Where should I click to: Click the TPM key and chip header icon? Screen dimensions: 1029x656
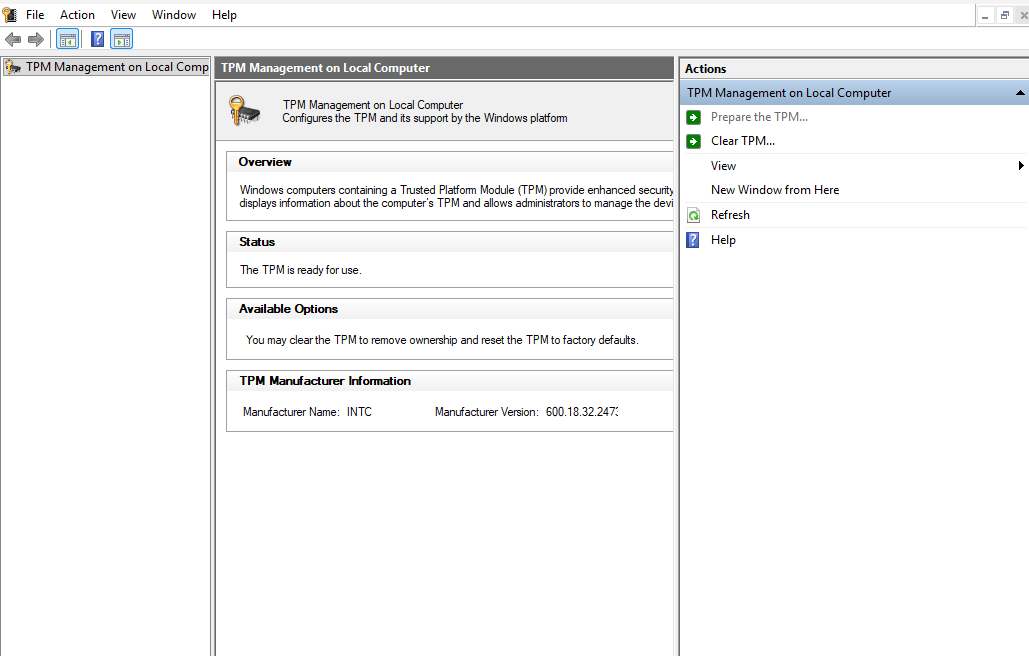(244, 110)
